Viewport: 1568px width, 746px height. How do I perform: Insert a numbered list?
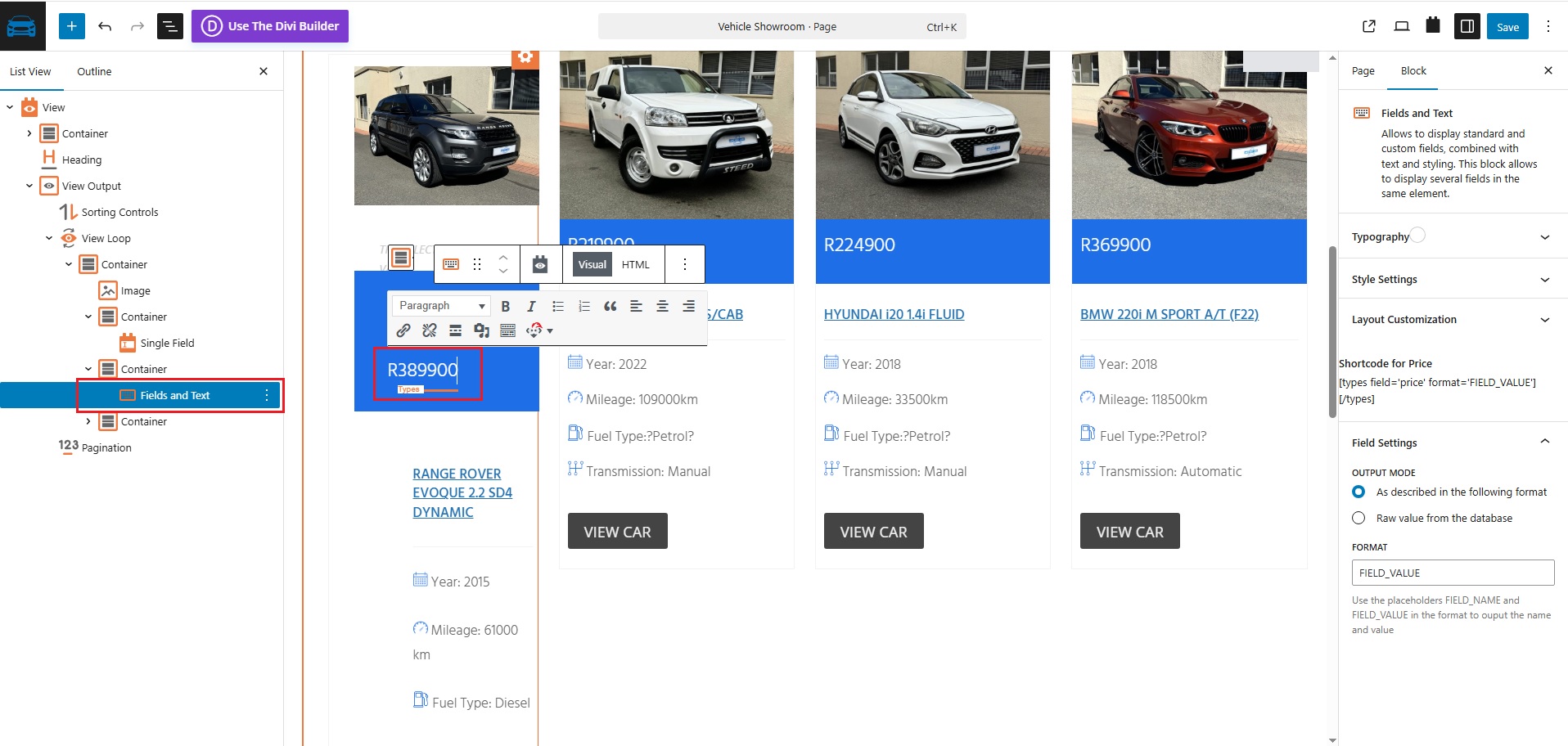584,306
